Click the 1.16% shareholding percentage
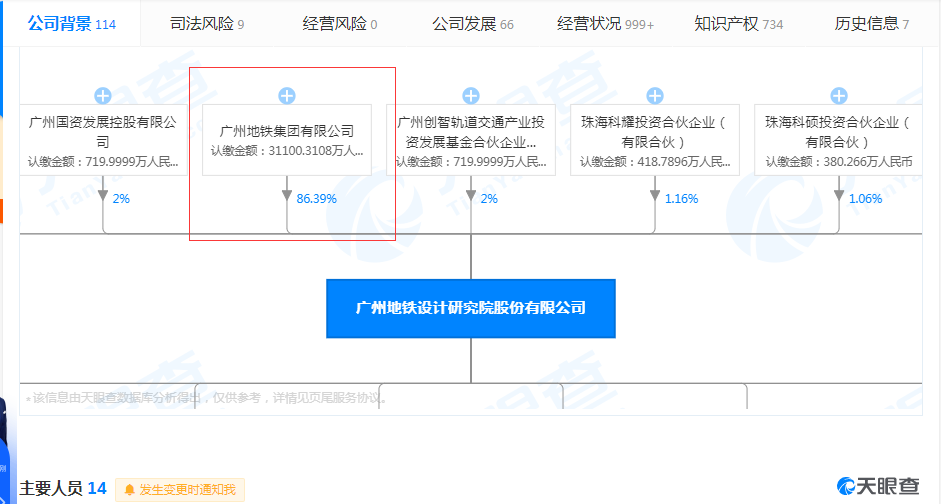This screenshot has height=504, width=941. 681,199
